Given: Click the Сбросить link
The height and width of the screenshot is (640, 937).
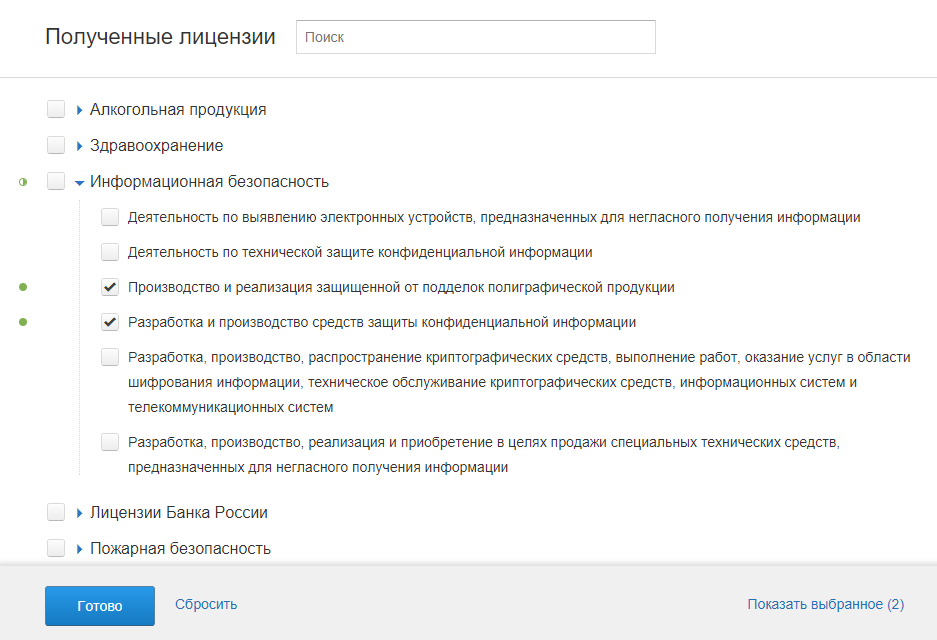Looking at the screenshot, I should click(x=206, y=604).
